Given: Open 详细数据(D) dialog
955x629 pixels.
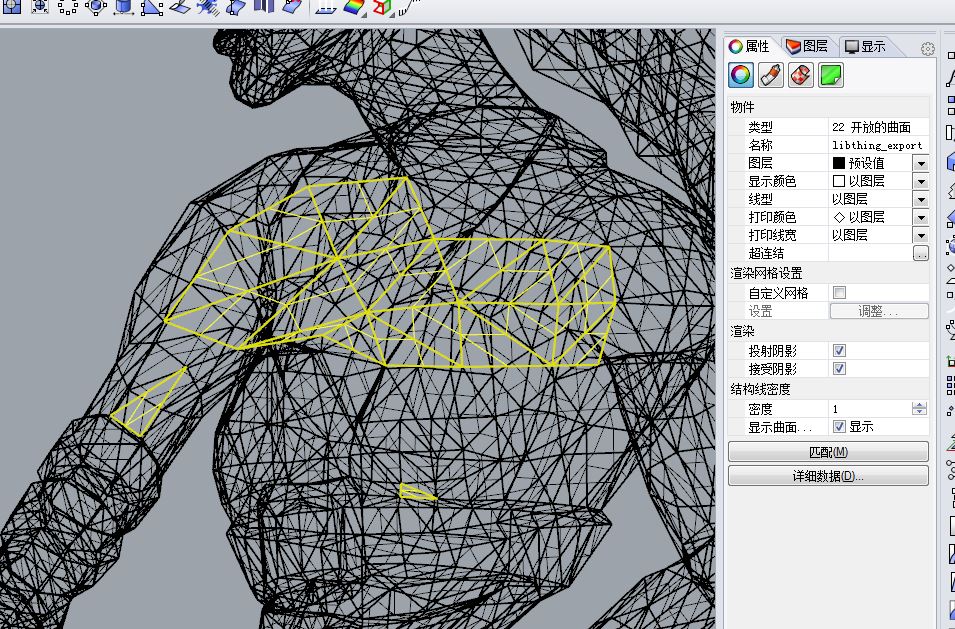Looking at the screenshot, I should click(828, 475).
